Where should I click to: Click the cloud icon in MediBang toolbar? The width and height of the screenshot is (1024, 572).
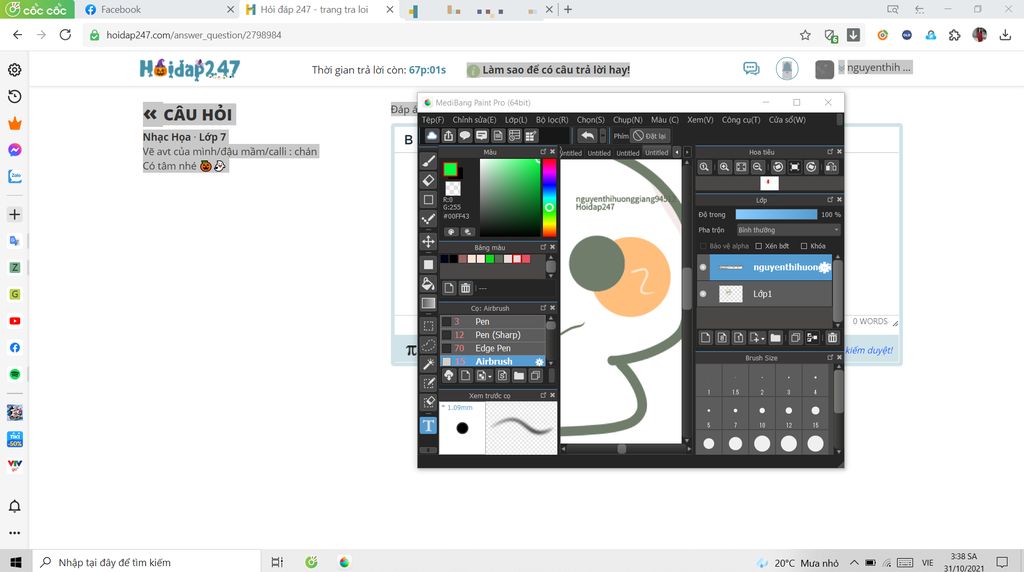pyautogui.click(x=432, y=136)
